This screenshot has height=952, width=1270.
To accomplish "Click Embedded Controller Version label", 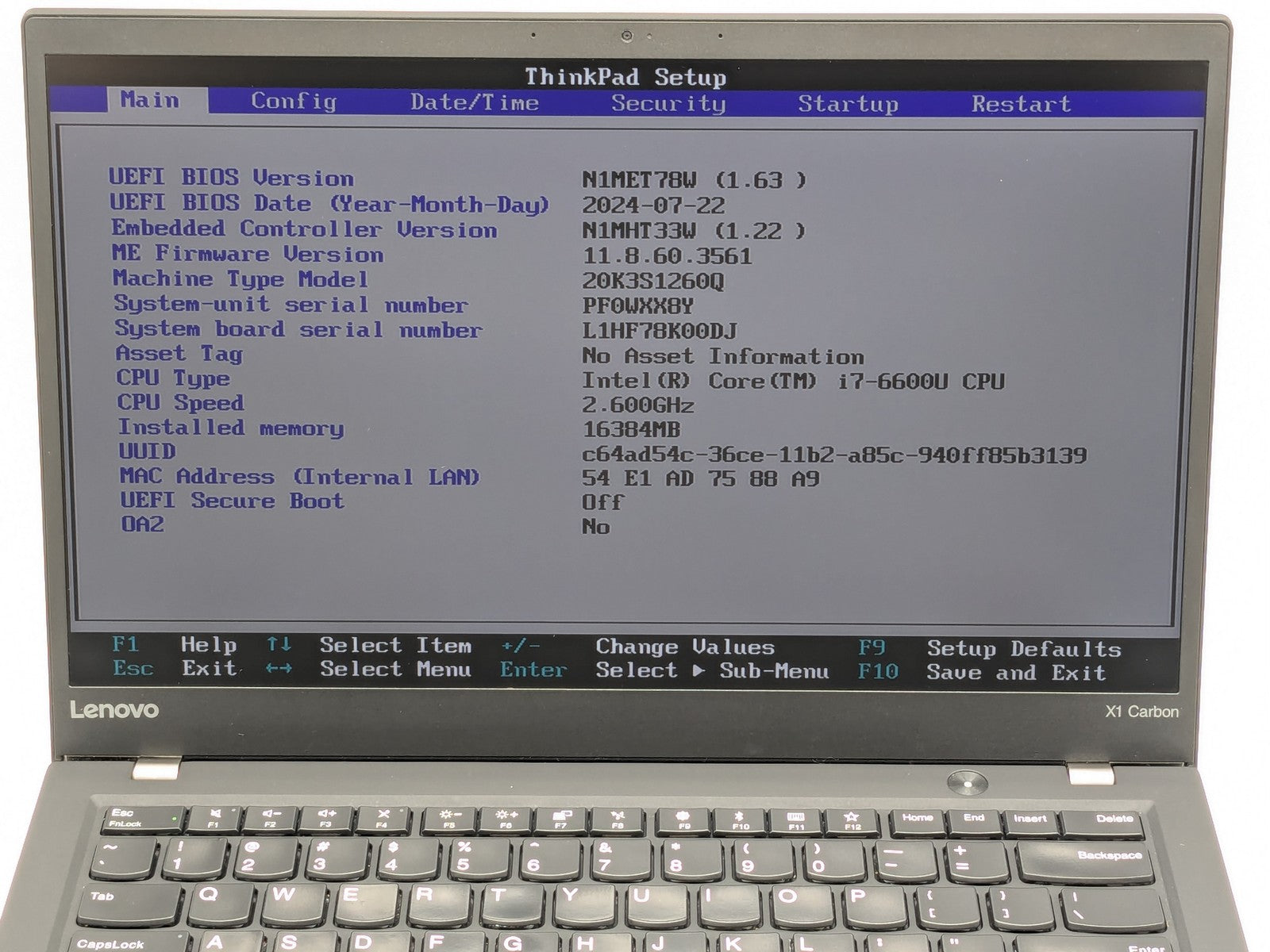I will point(304,229).
